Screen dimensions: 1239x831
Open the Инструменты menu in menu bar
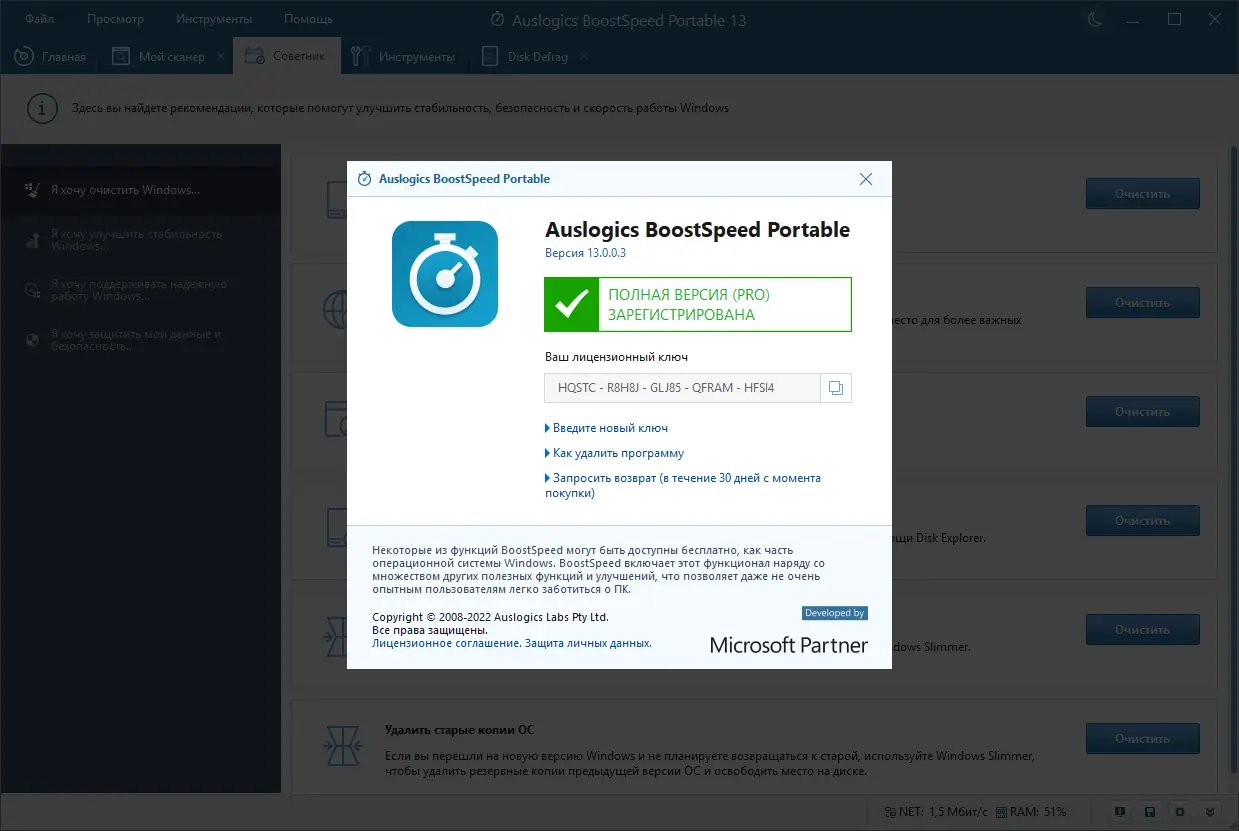[x=214, y=19]
